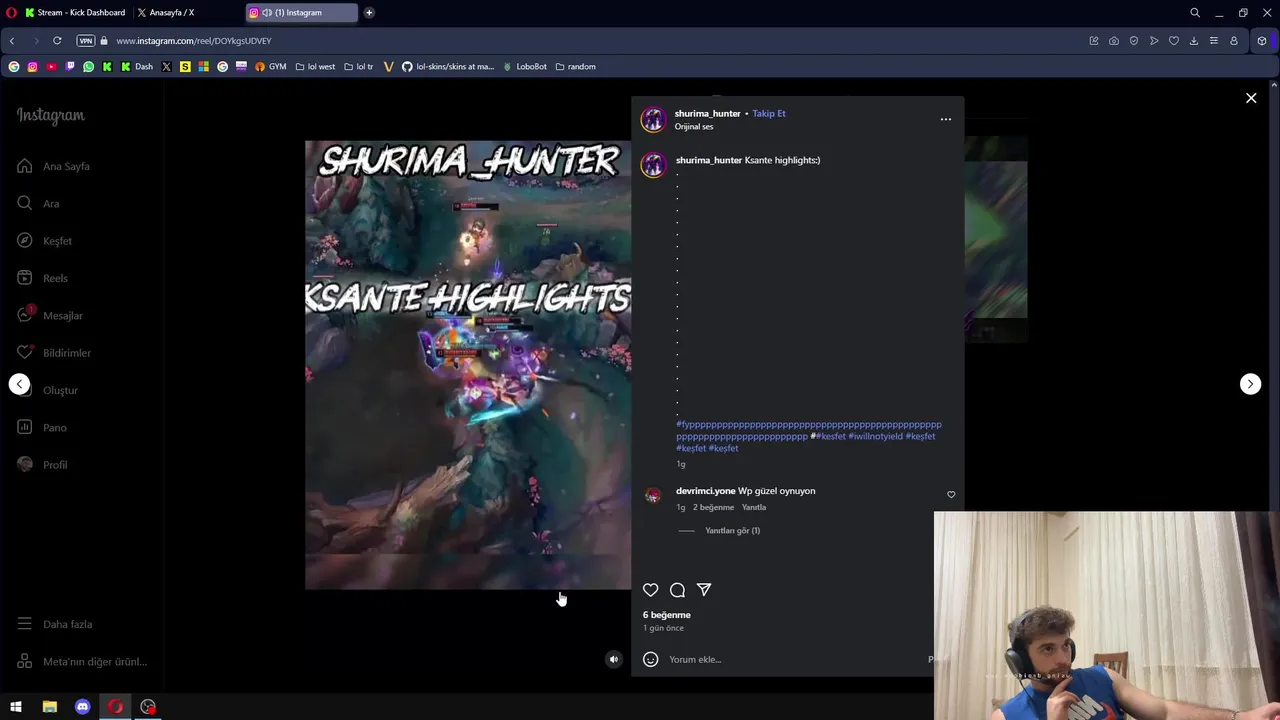Screen dimensions: 1280x720
Task: Open the GYM bookmark
Action: pos(271,67)
